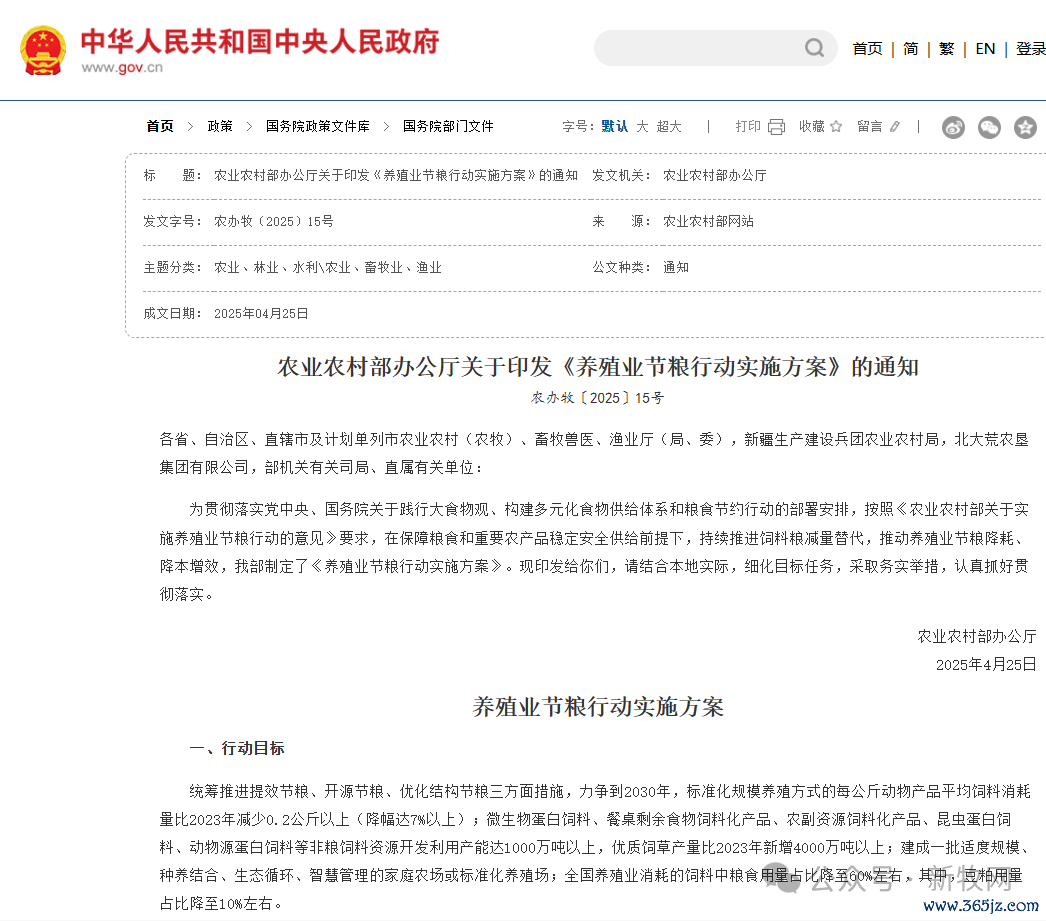1046x921 pixels.
Task: Open the English (EN) version
Action: [x=985, y=48]
